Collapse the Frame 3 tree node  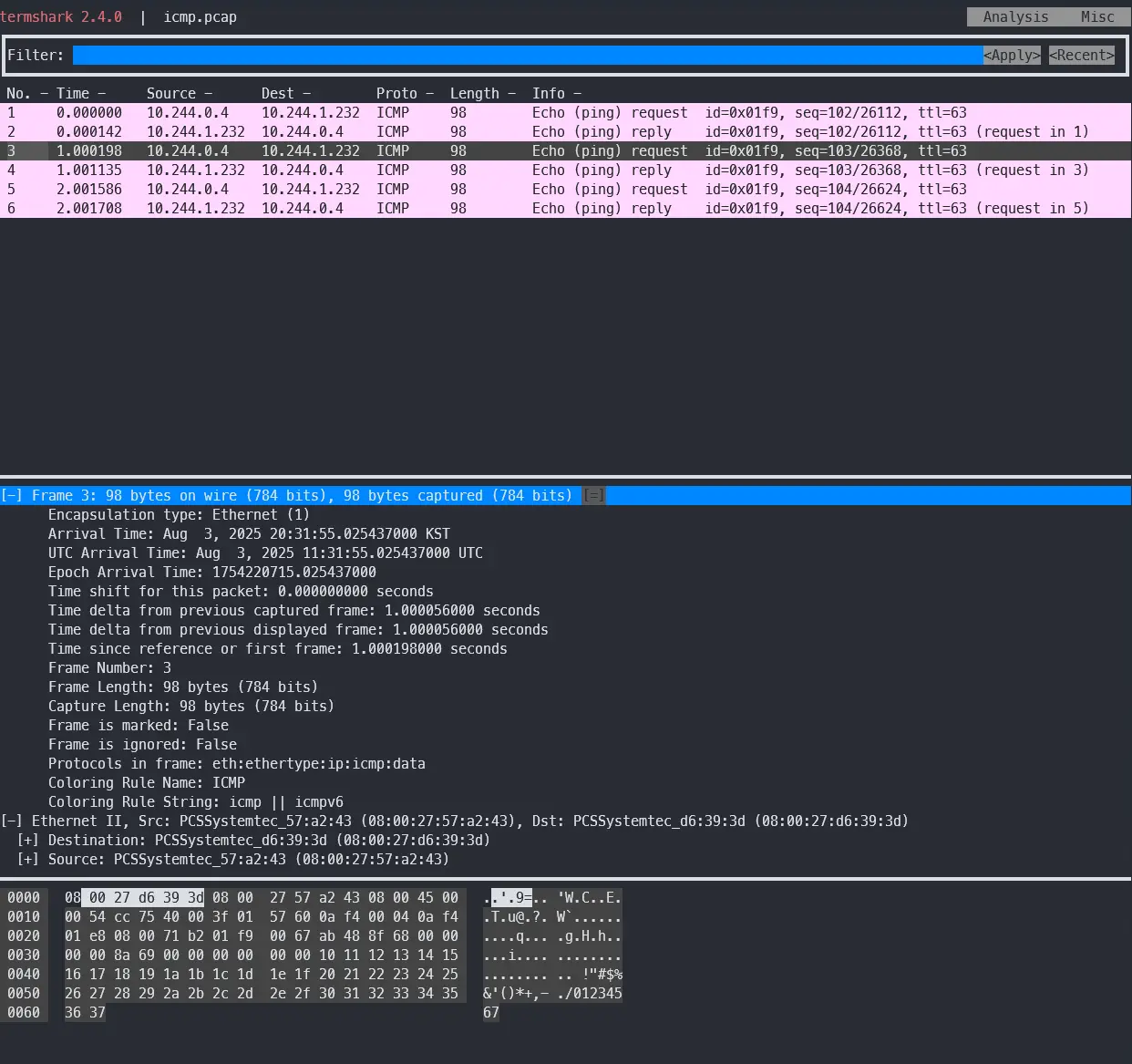[11, 495]
